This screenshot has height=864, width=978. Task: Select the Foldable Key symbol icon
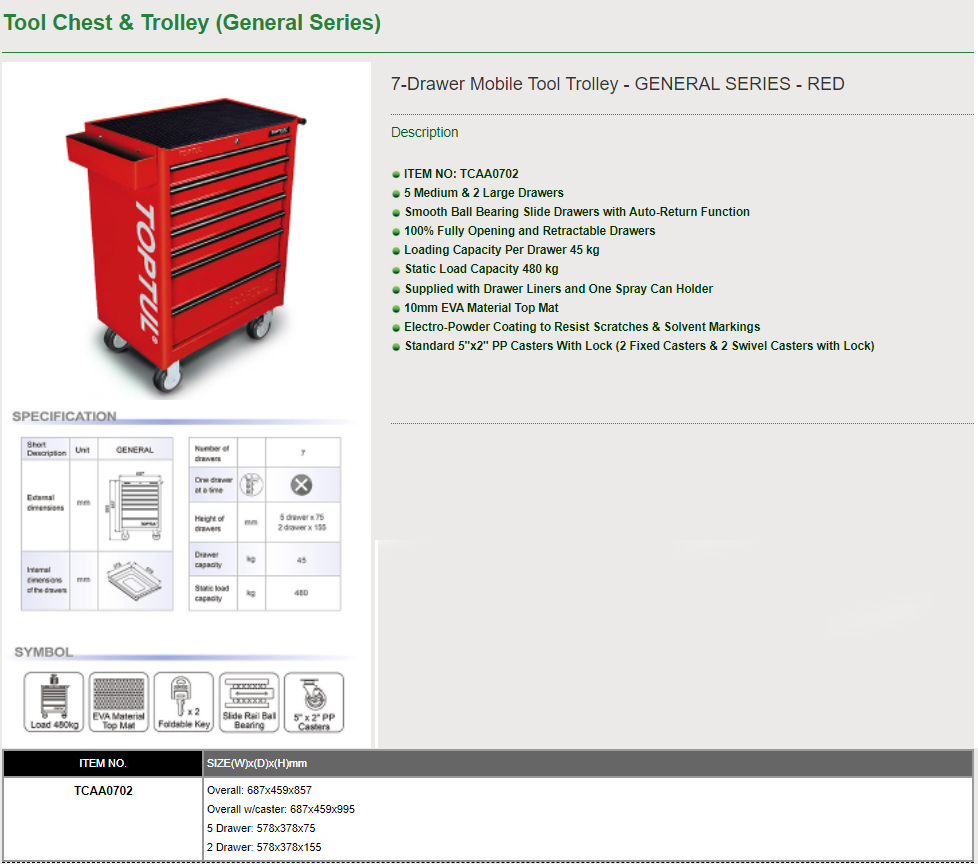(184, 701)
